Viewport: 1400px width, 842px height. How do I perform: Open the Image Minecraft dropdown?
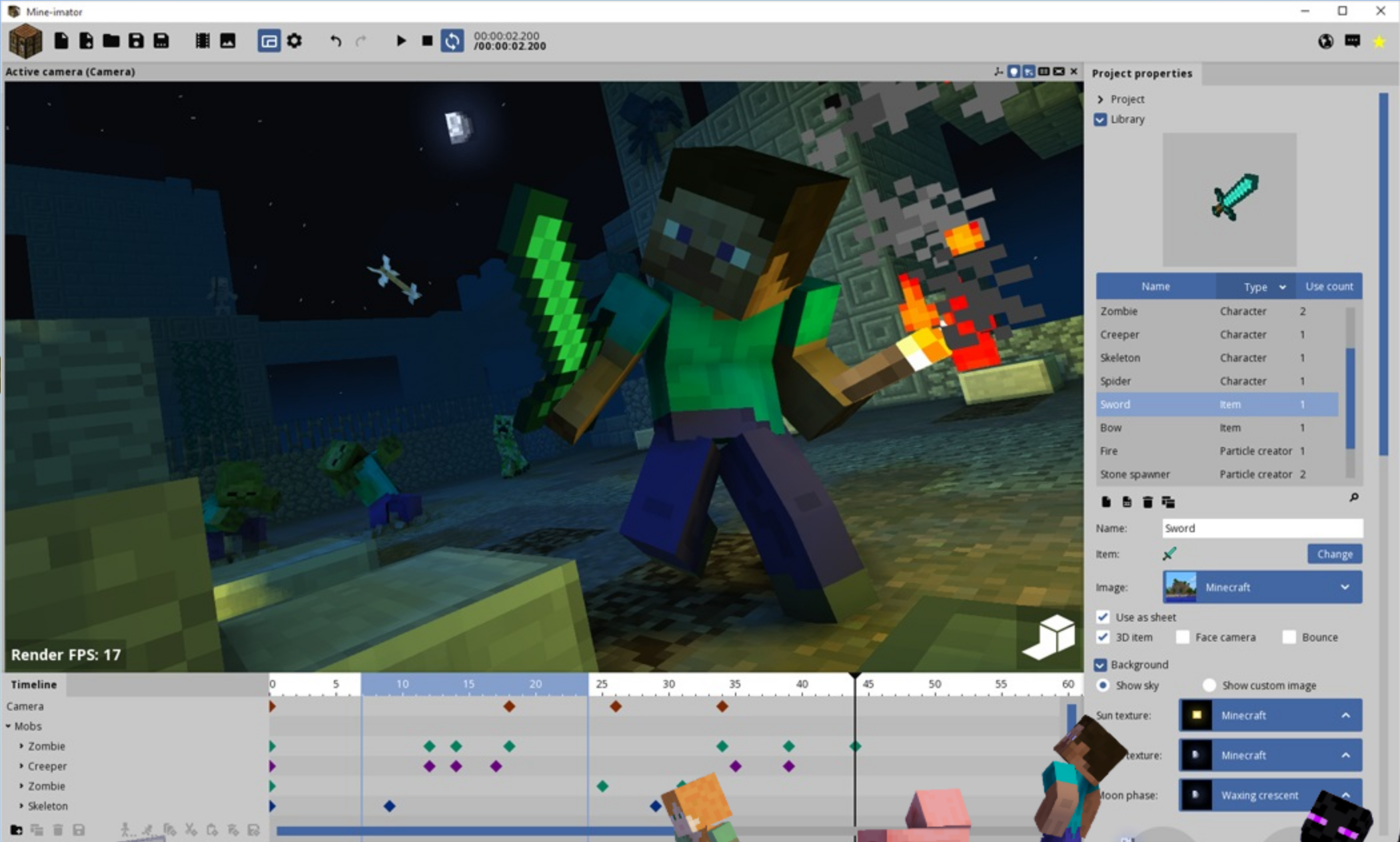coord(1263,588)
